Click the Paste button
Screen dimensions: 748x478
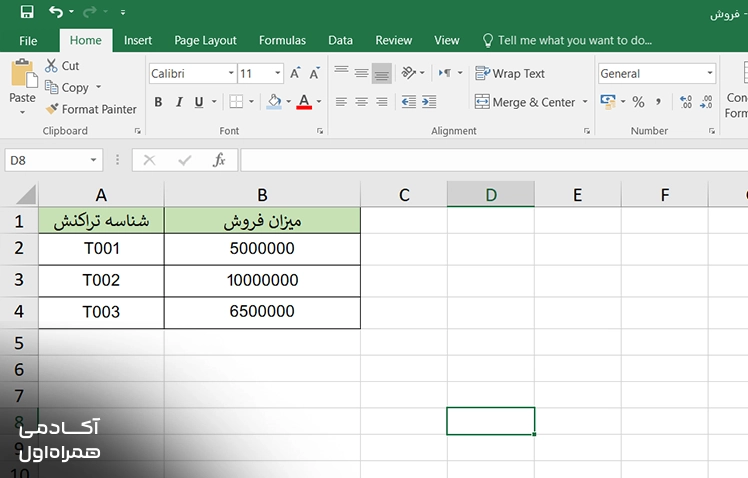click(x=22, y=80)
